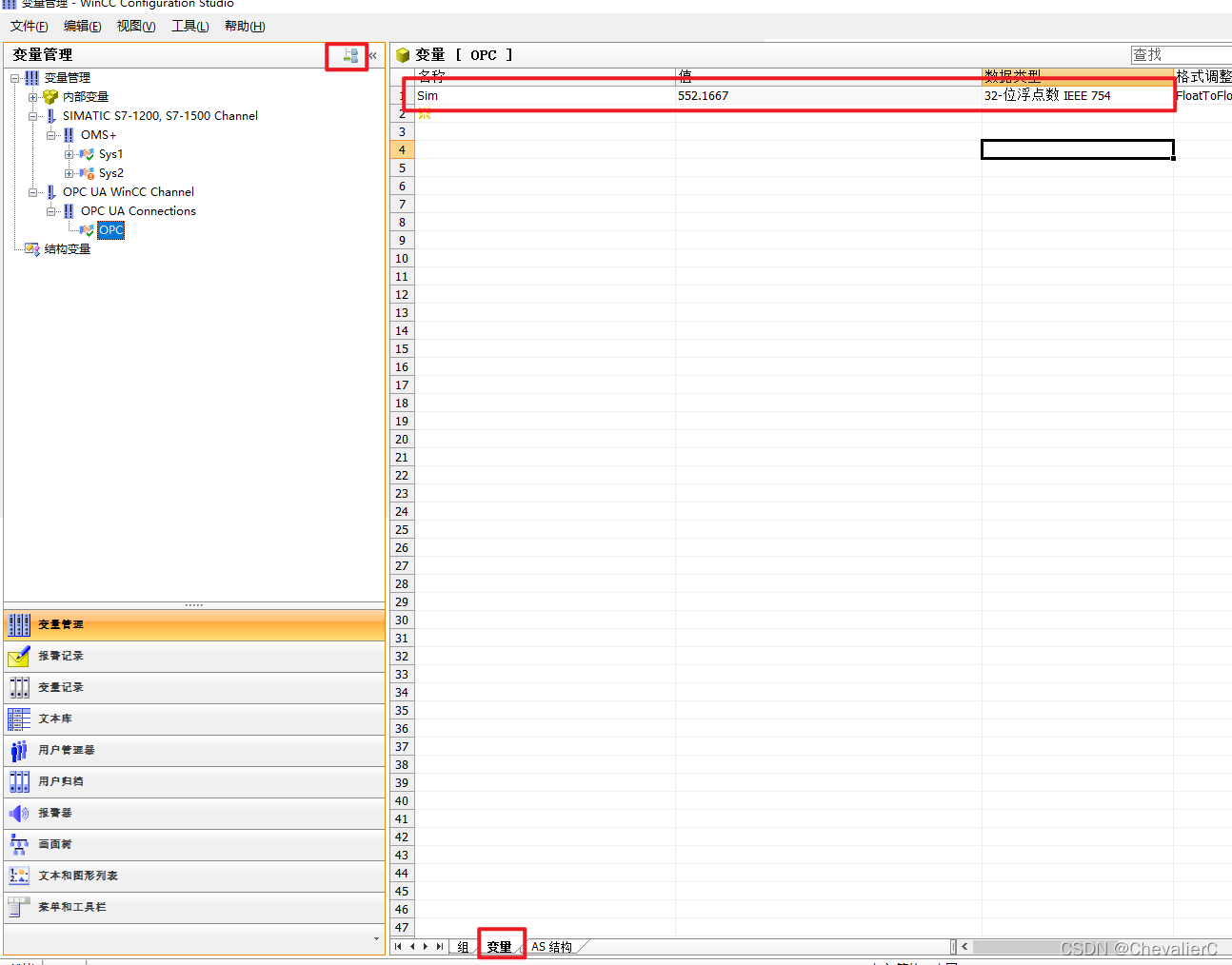
Task: Open navigation bar configure dropdown arrow
Action: pyautogui.click(x=376, y=939)
